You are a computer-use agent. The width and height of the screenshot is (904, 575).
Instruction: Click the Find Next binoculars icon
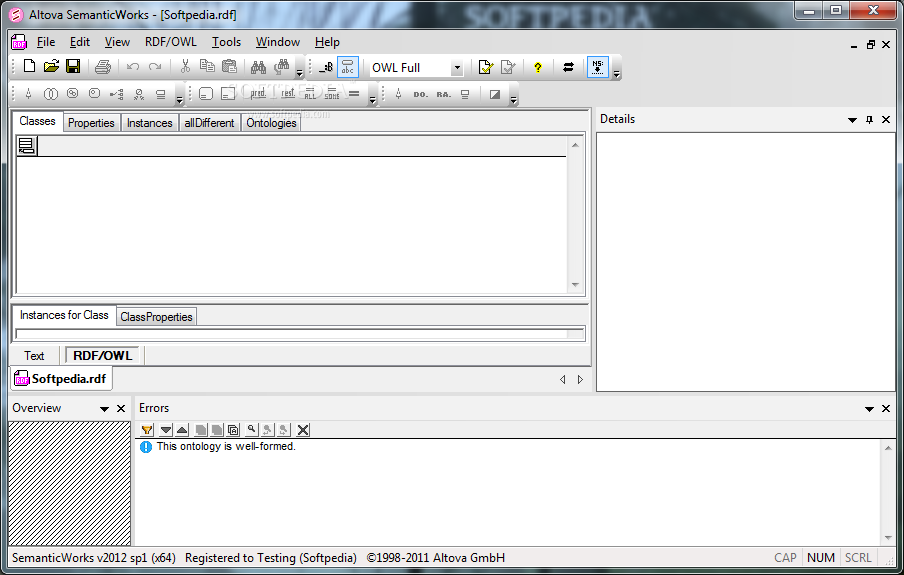click(x=281, y=67)
